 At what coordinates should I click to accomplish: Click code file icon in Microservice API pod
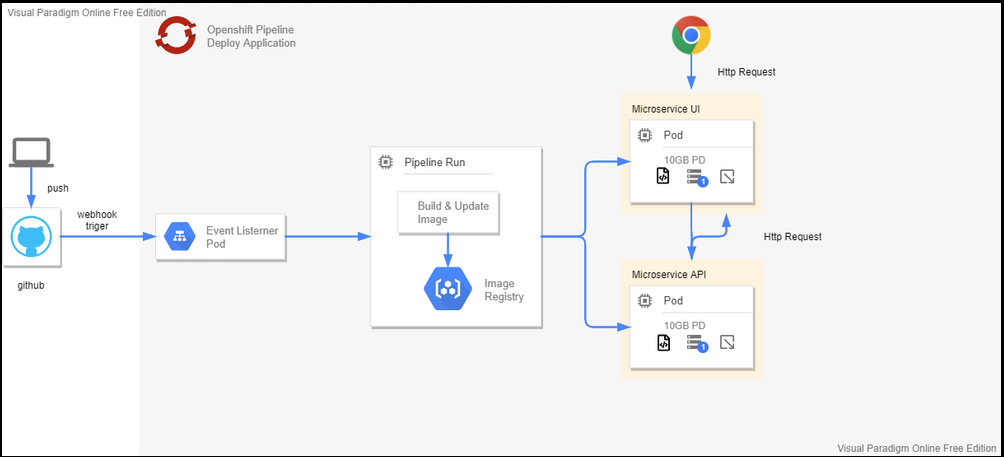coord(662,343)
